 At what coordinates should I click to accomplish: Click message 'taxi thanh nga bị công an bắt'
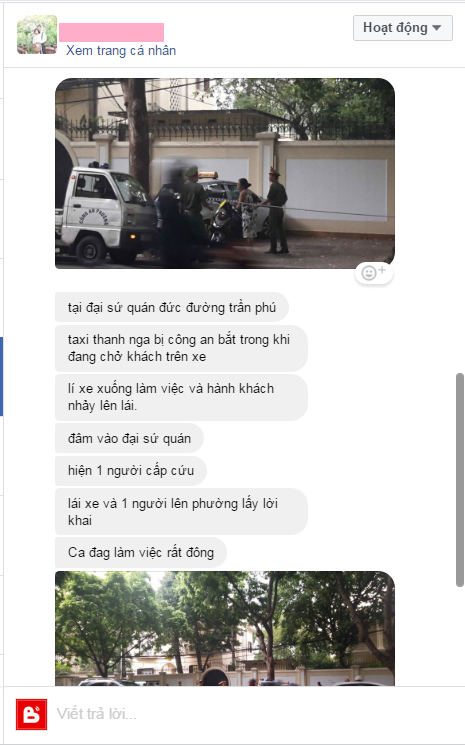(181, 348)
